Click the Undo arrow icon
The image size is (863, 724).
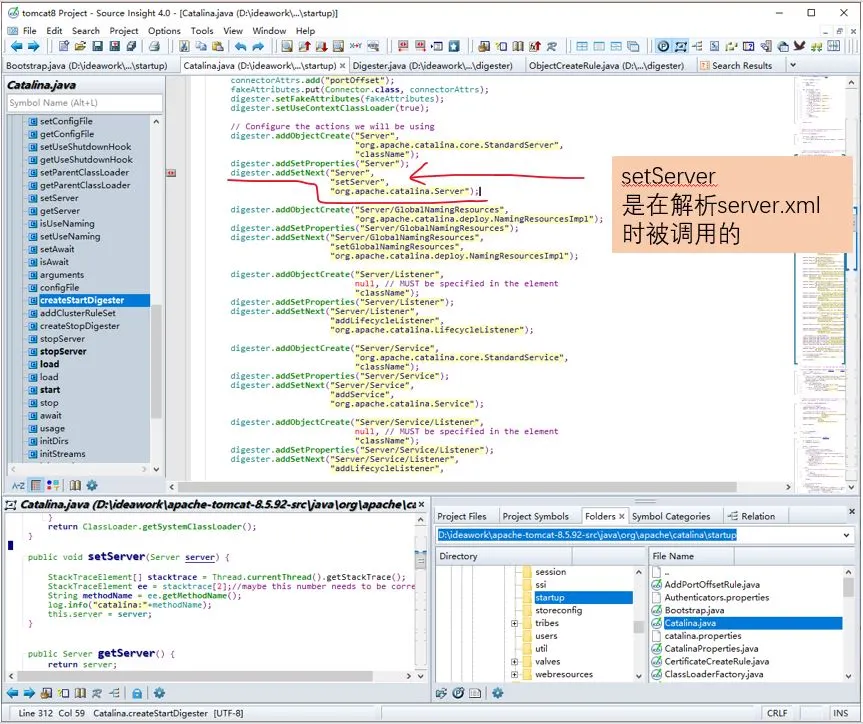pos(241,46)
